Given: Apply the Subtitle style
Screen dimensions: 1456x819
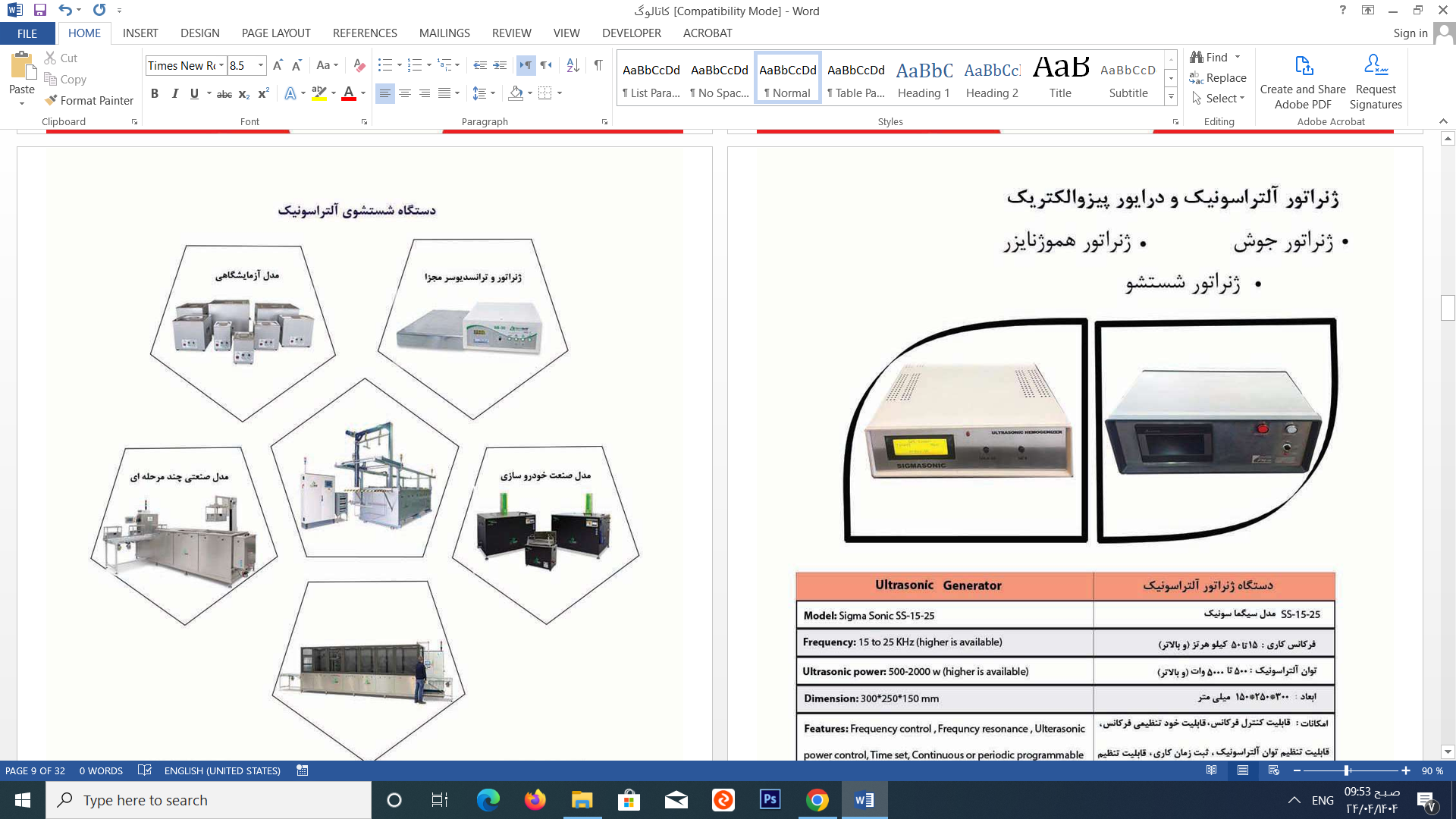Looking at the screenshot, I should point(1128,77).
